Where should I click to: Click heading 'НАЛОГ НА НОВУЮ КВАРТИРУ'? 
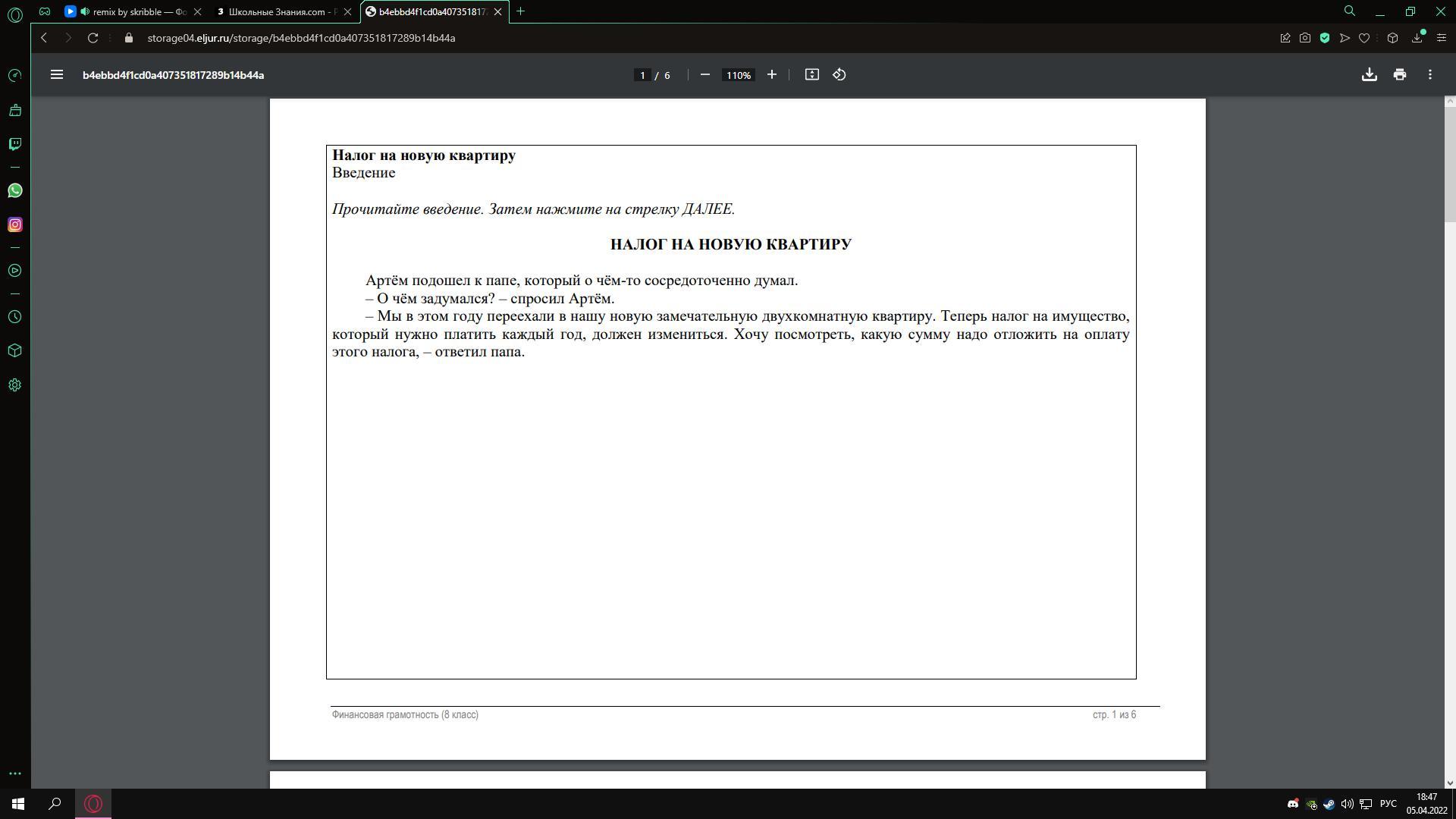tap(731, 244)
